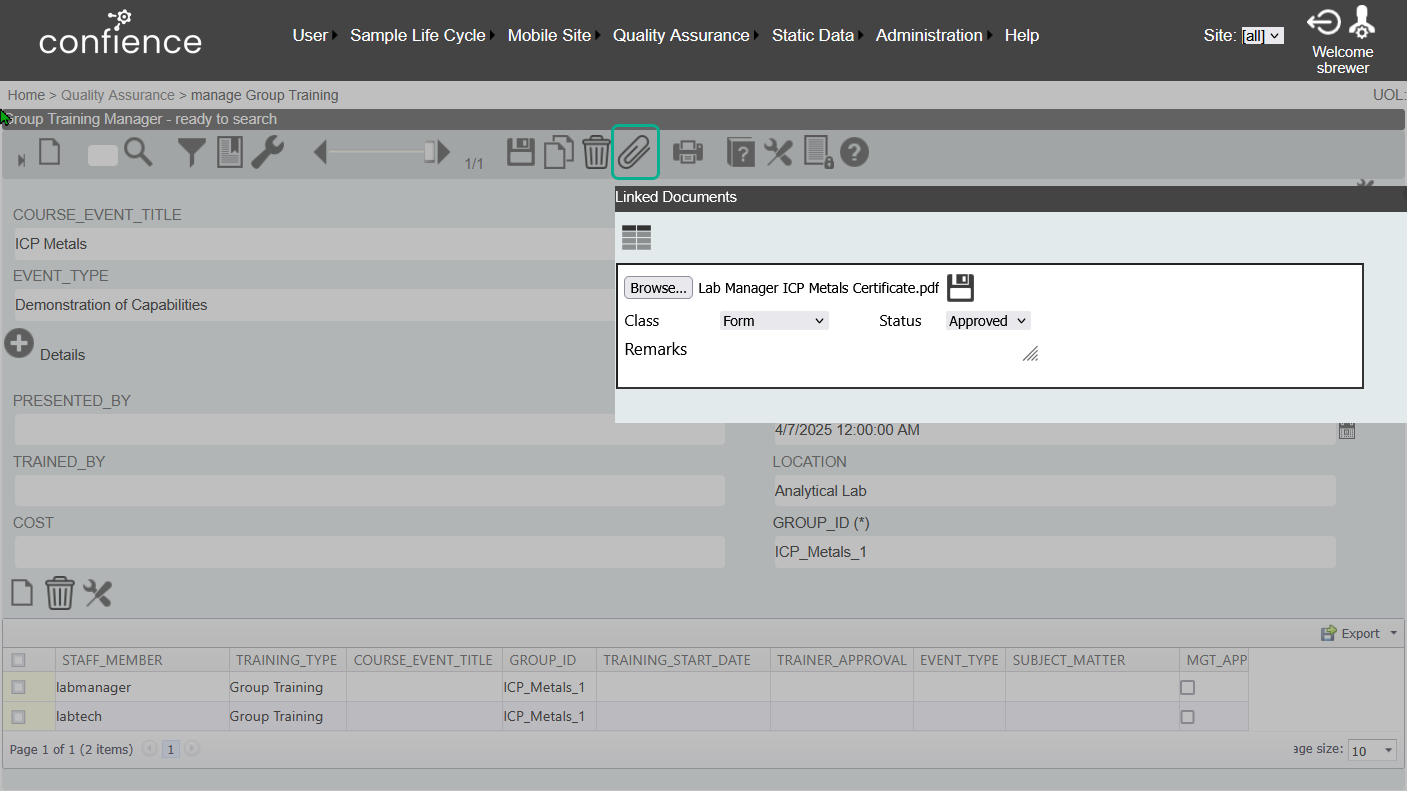Save the record with main toolbar floppy icon
The width and height of the screenshot is (1407, 791).
tap(521, 152)
